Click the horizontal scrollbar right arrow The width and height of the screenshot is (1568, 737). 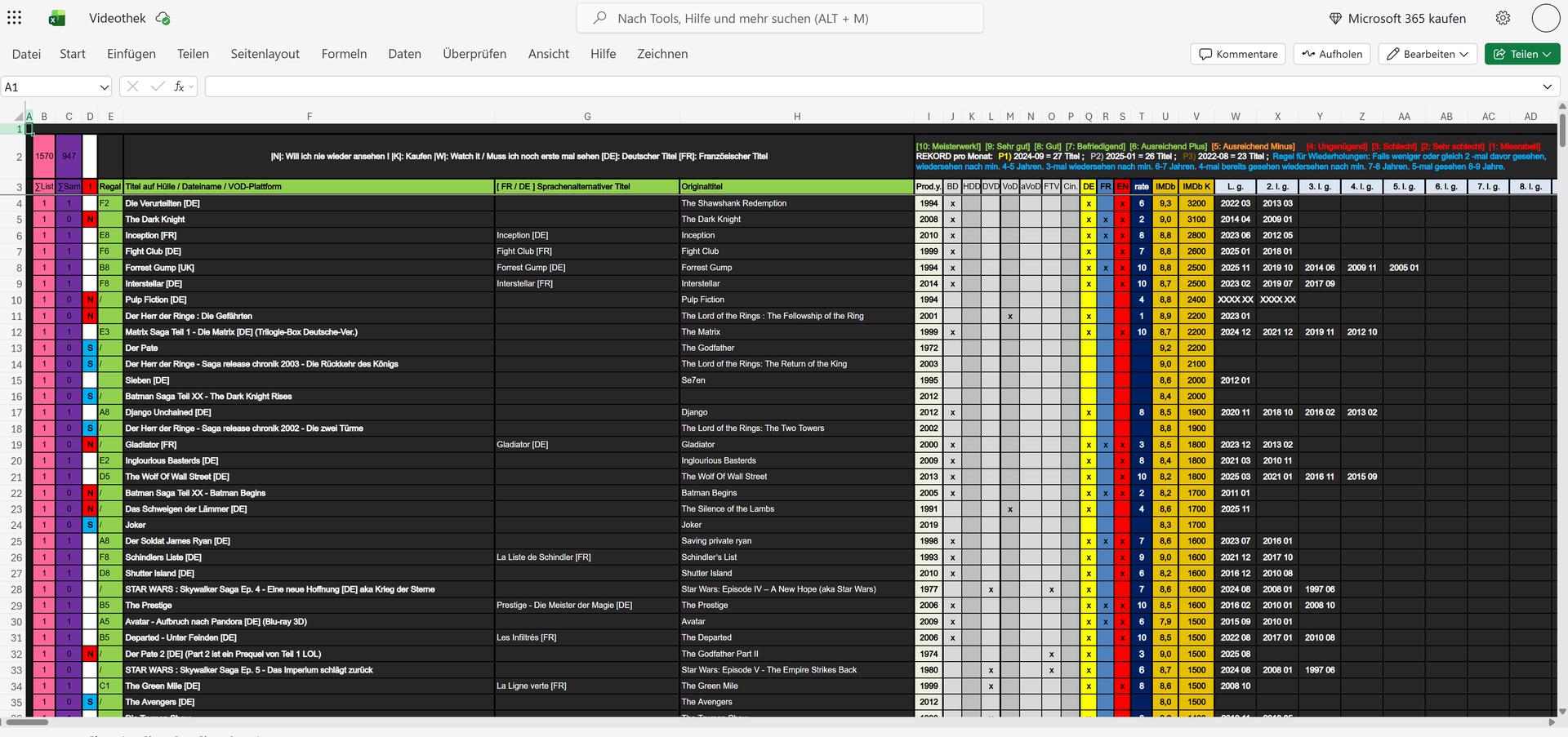click(x=1553, y=721)
